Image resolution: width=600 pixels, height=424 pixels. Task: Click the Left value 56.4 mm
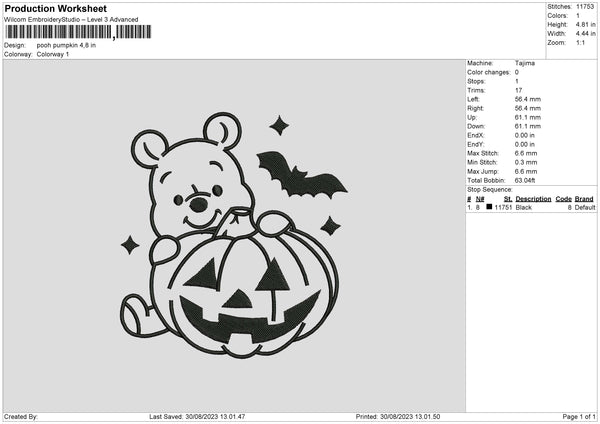point(528,99)
